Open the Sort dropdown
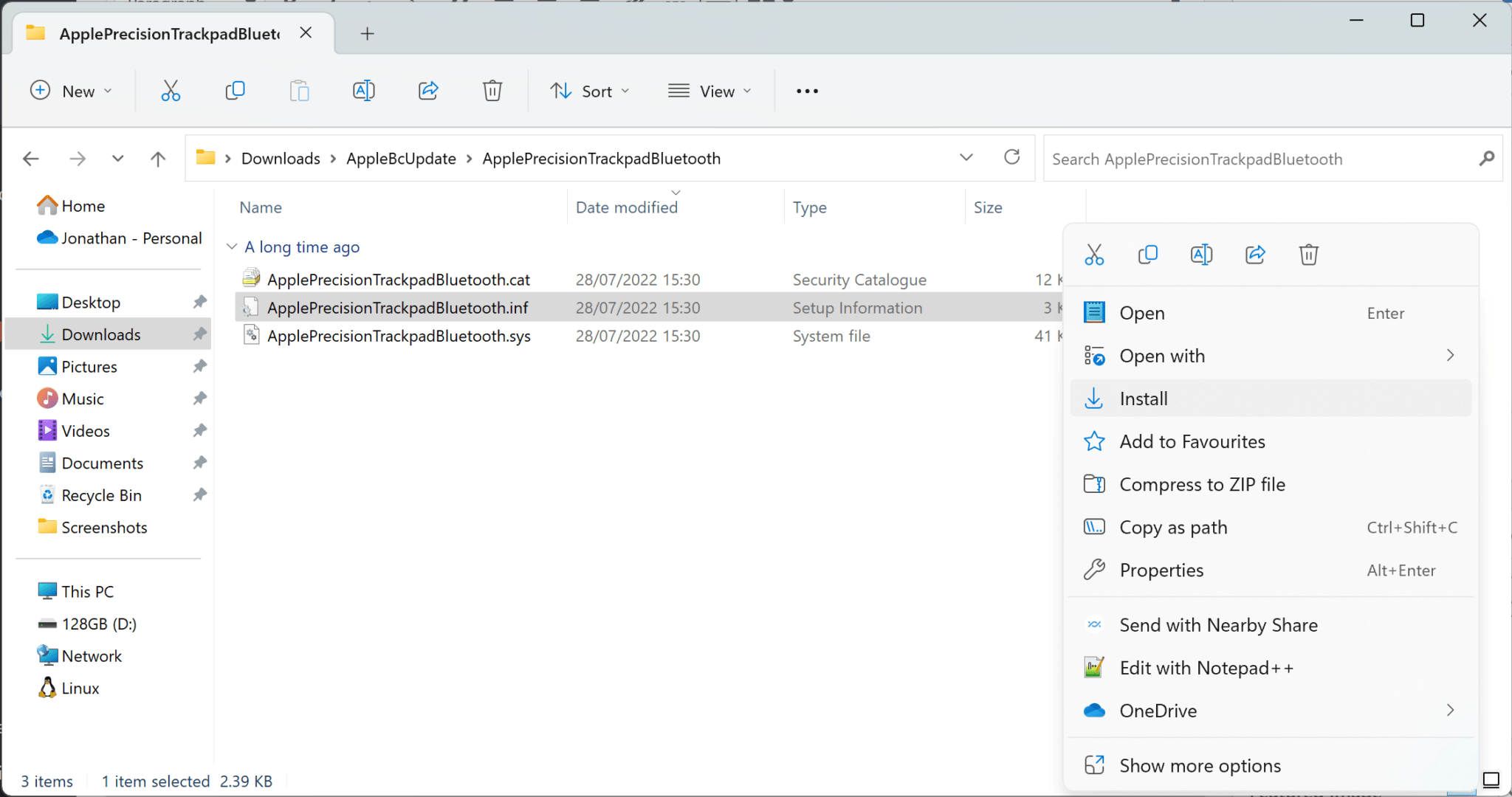The width and height of the screenshot is (1512, 797). coord(589,91)
